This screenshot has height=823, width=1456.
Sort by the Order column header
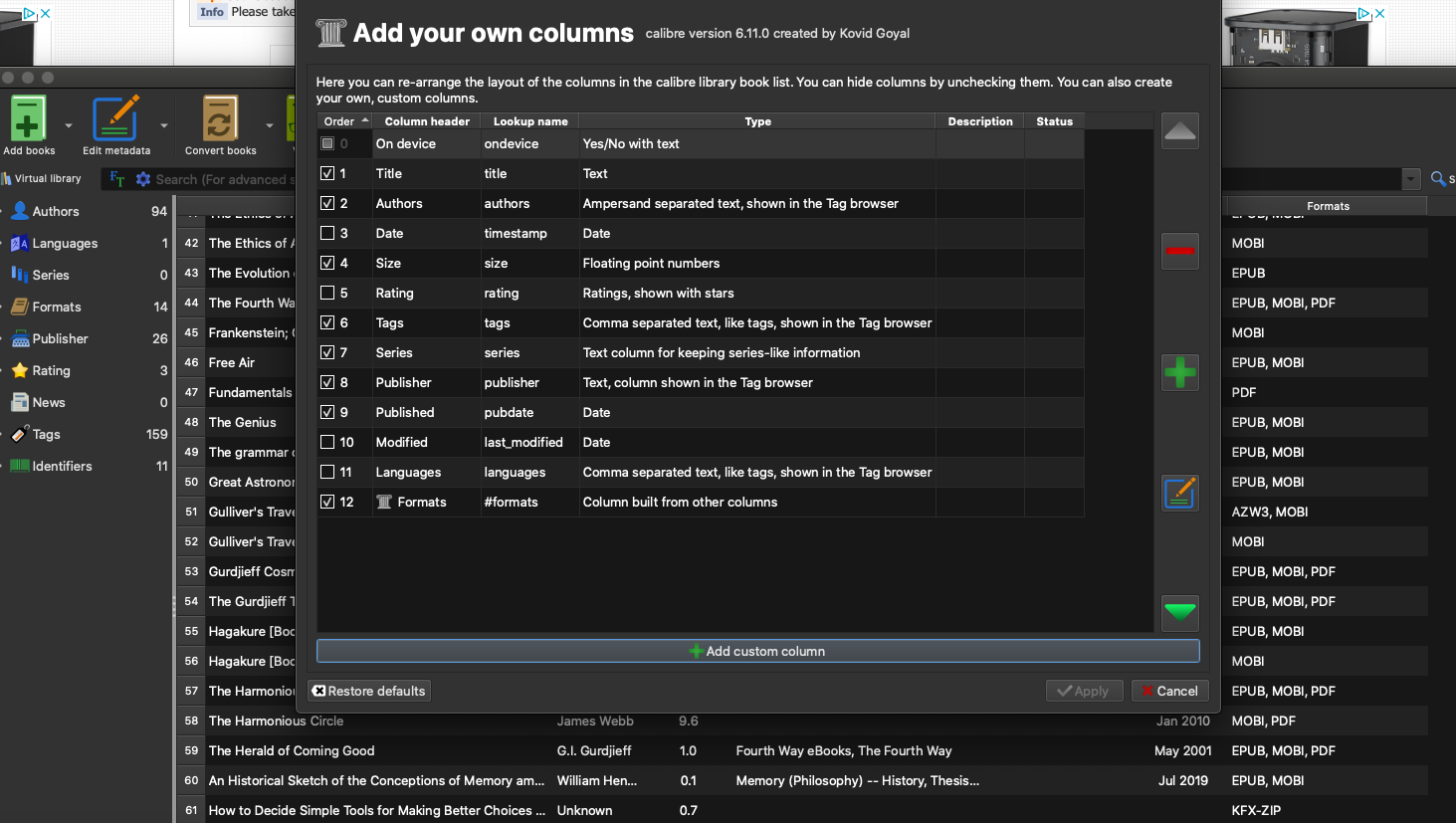click(x=344, y=121)
